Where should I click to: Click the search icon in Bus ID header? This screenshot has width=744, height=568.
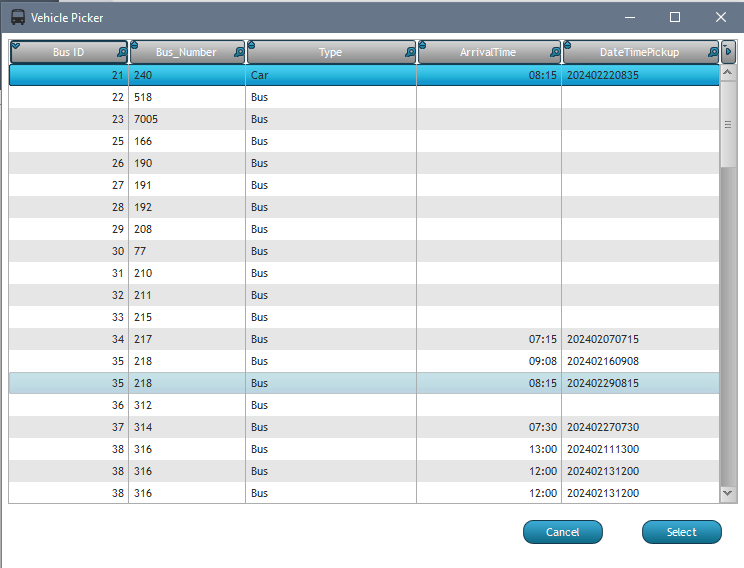[121, 53]
